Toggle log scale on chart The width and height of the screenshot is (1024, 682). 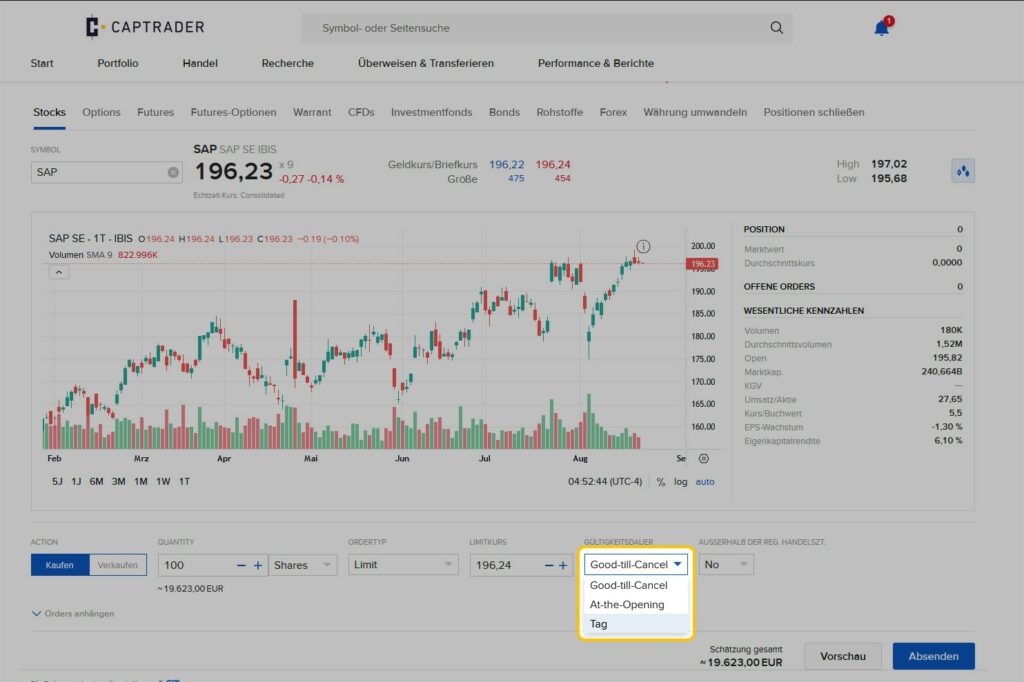pos(680,482)
